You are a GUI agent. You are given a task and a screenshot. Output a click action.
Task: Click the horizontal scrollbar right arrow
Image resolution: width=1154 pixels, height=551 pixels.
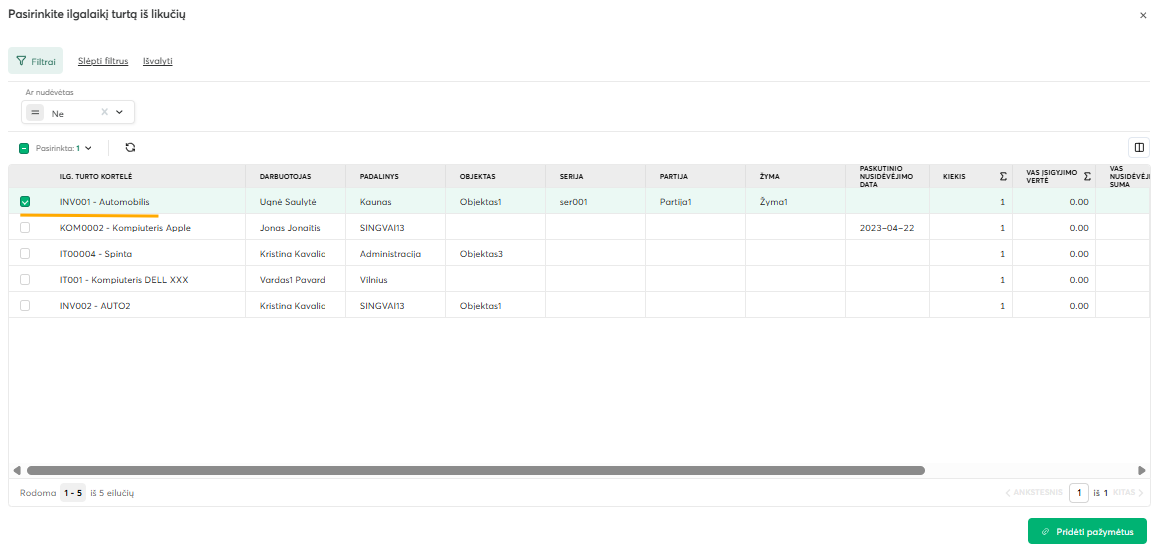1142,470
